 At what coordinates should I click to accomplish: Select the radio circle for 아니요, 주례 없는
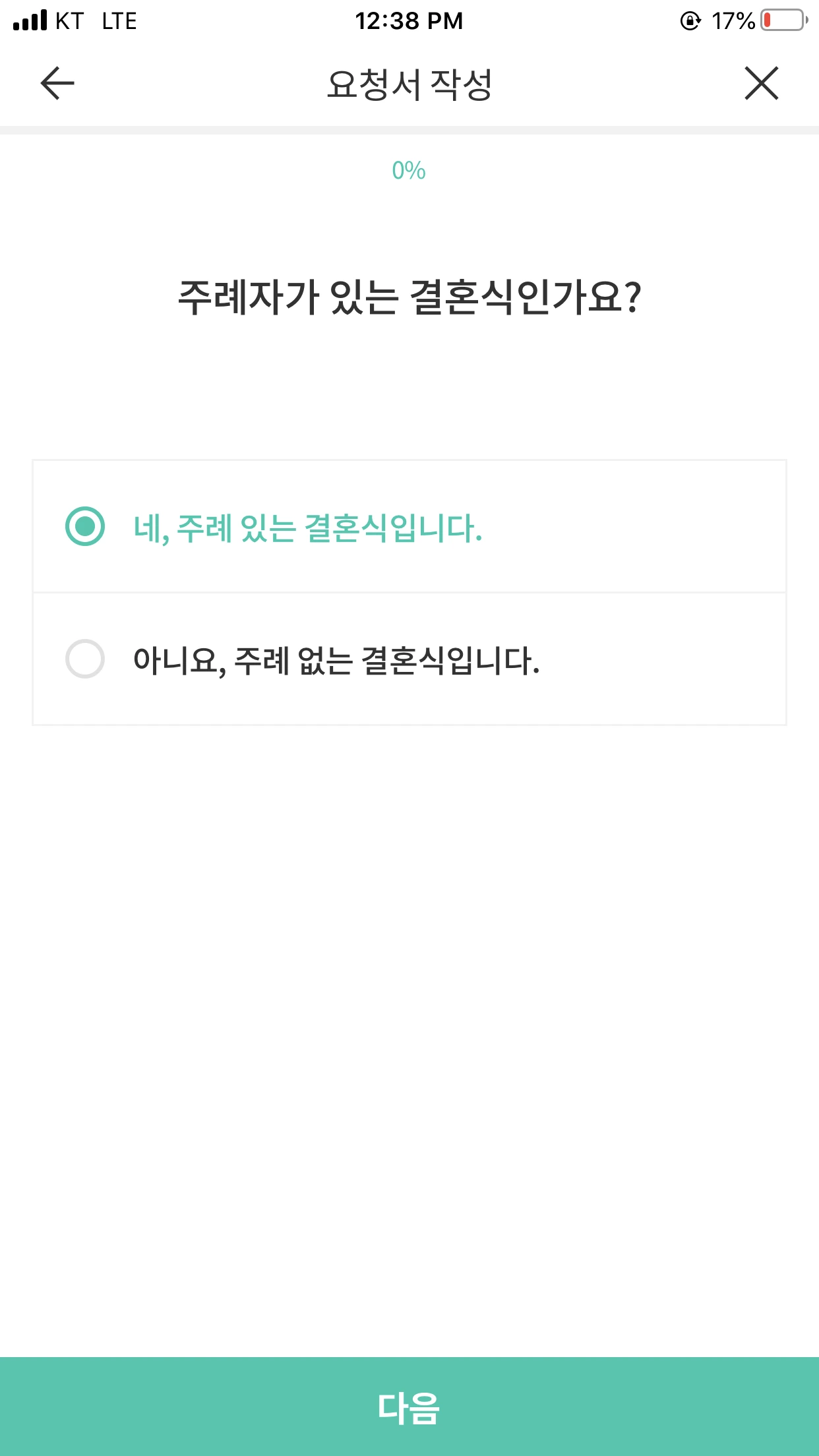tap(85, 658)
